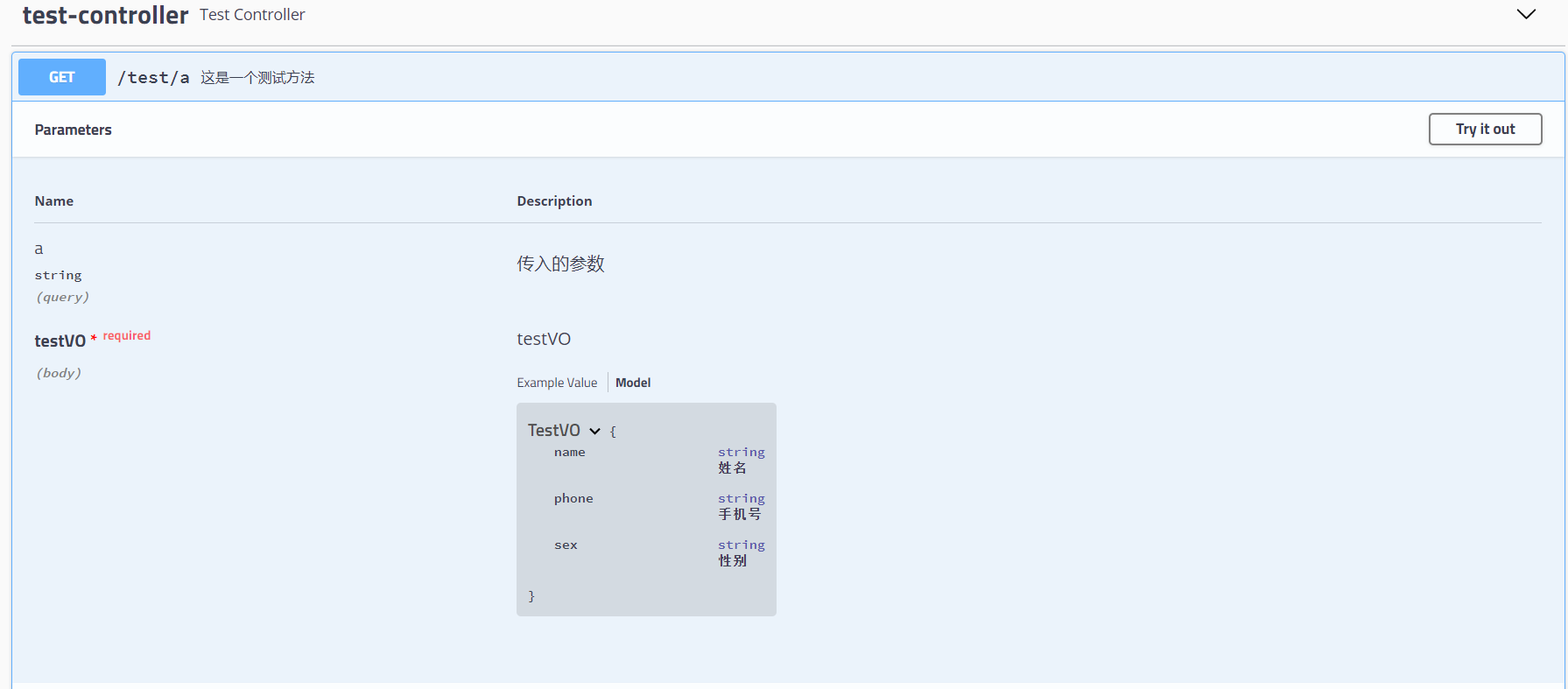Click the GET method badge

[62, 77]
